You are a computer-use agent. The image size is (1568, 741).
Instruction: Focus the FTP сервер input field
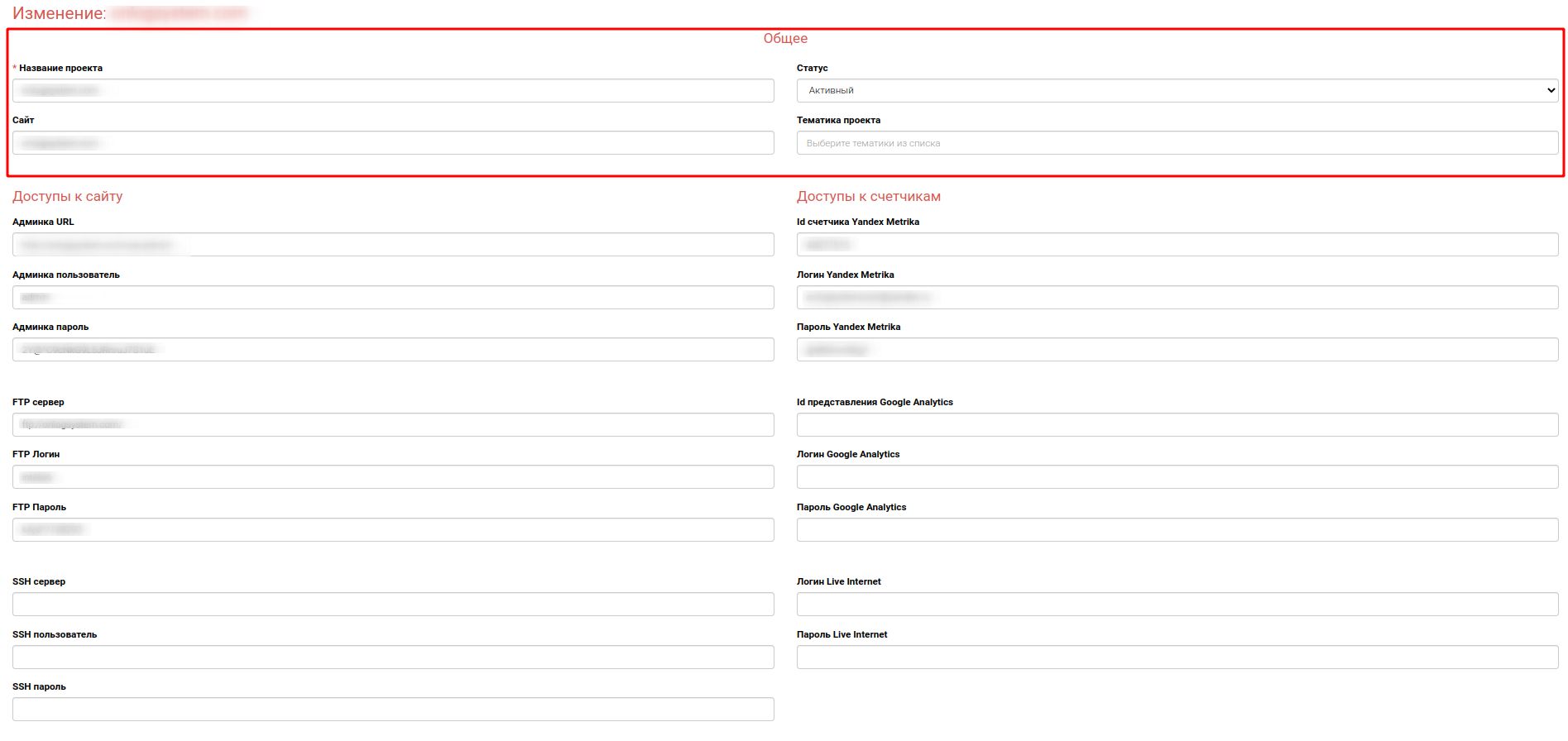point(393,425)
